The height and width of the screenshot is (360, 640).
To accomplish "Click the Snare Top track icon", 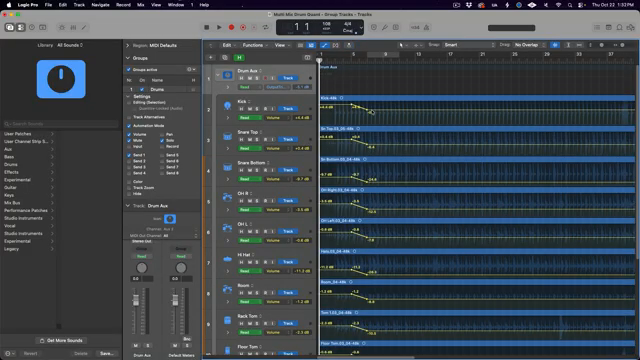I will pos(227,137).
